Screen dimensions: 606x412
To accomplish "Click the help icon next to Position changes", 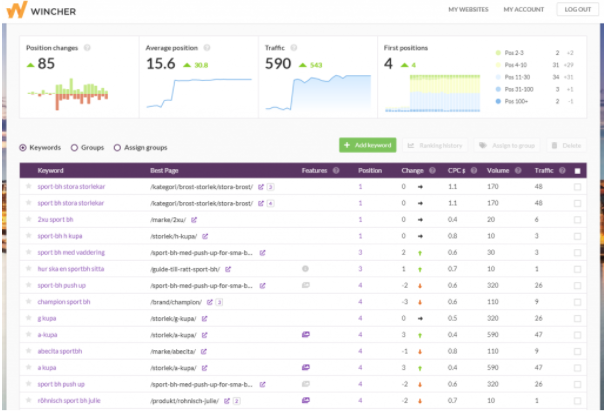I will (x=87, y=48).
